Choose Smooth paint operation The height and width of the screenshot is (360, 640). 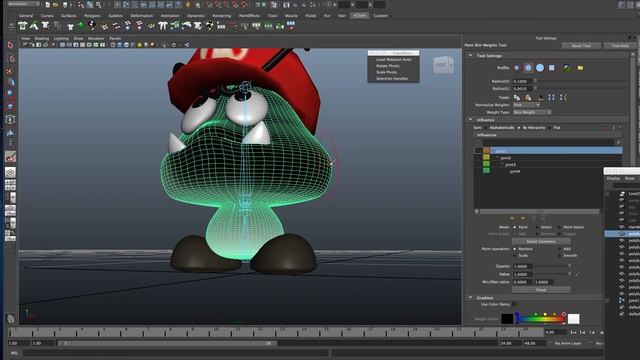pos(559,256)
